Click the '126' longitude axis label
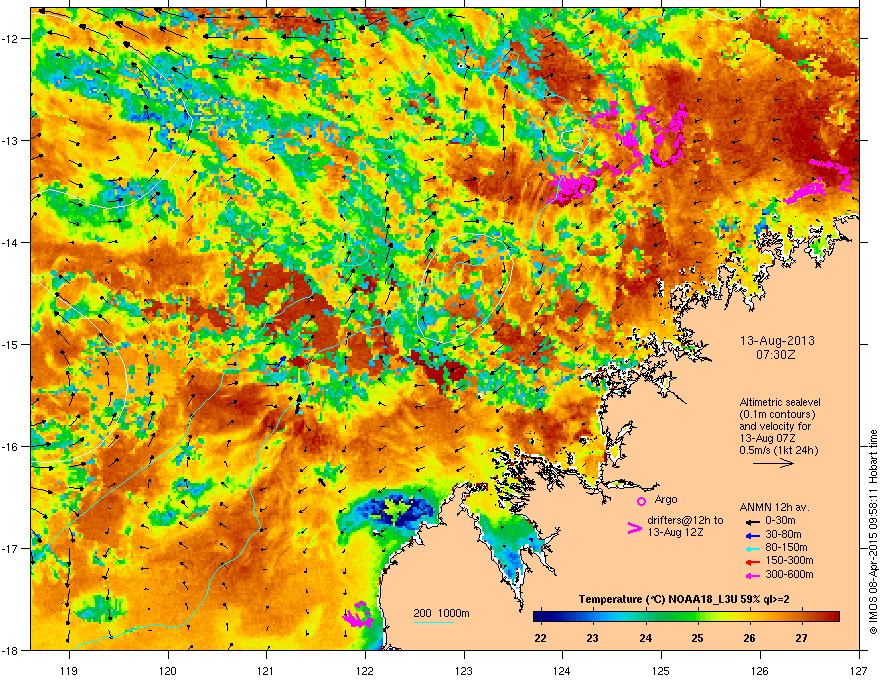The height and width of the screenshot is (680, 880). 760,670
